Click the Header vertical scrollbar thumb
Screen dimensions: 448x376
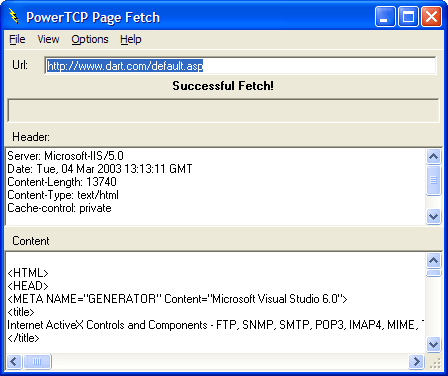433,180
